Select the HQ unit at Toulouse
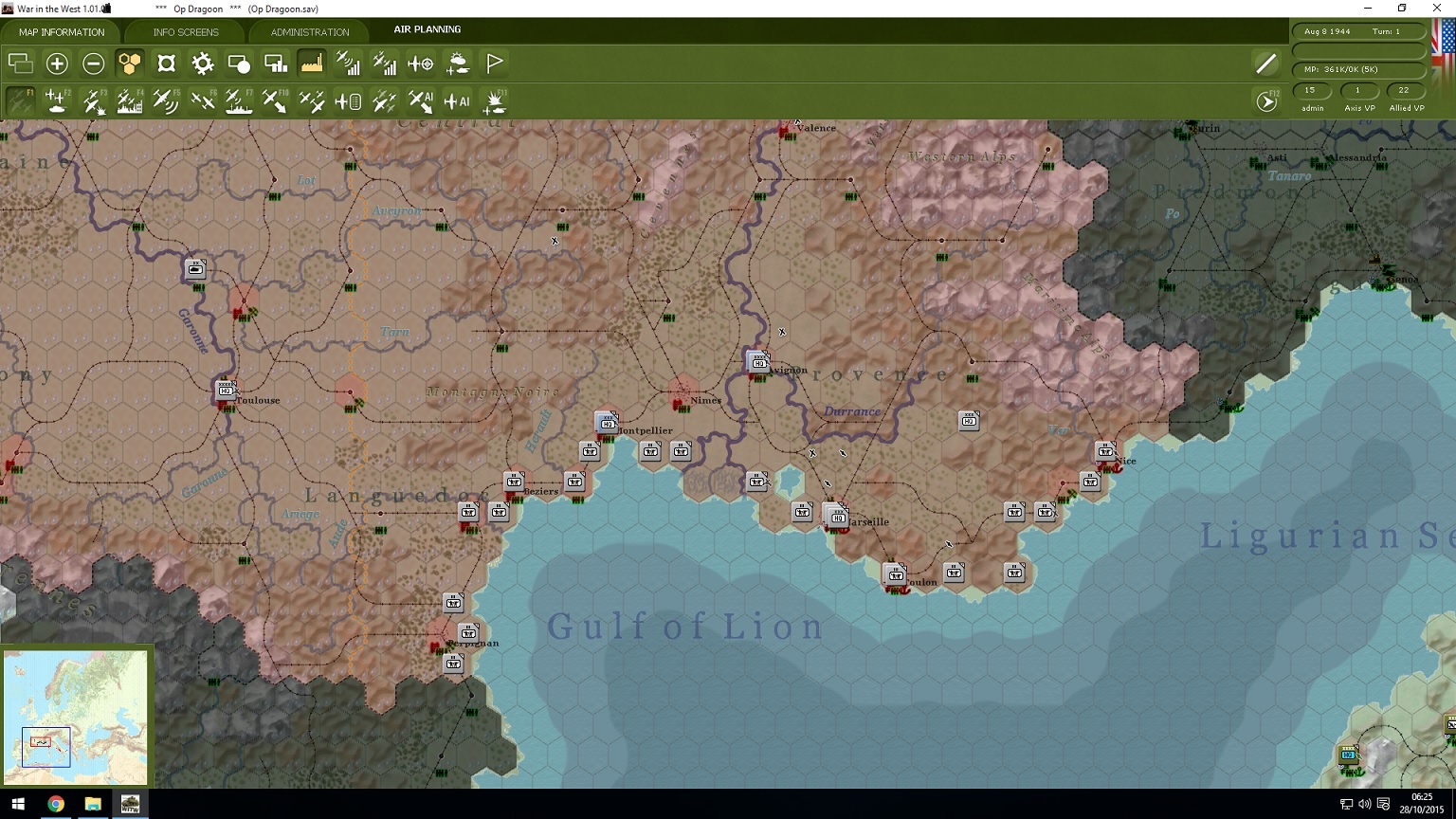This screenshot has width=1456, height=819. coord(226,390)
